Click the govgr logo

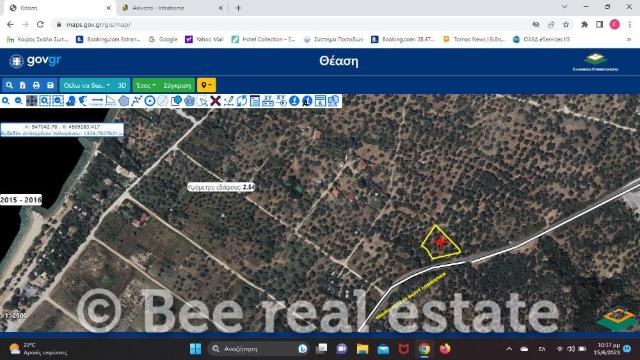coord(36,61)
